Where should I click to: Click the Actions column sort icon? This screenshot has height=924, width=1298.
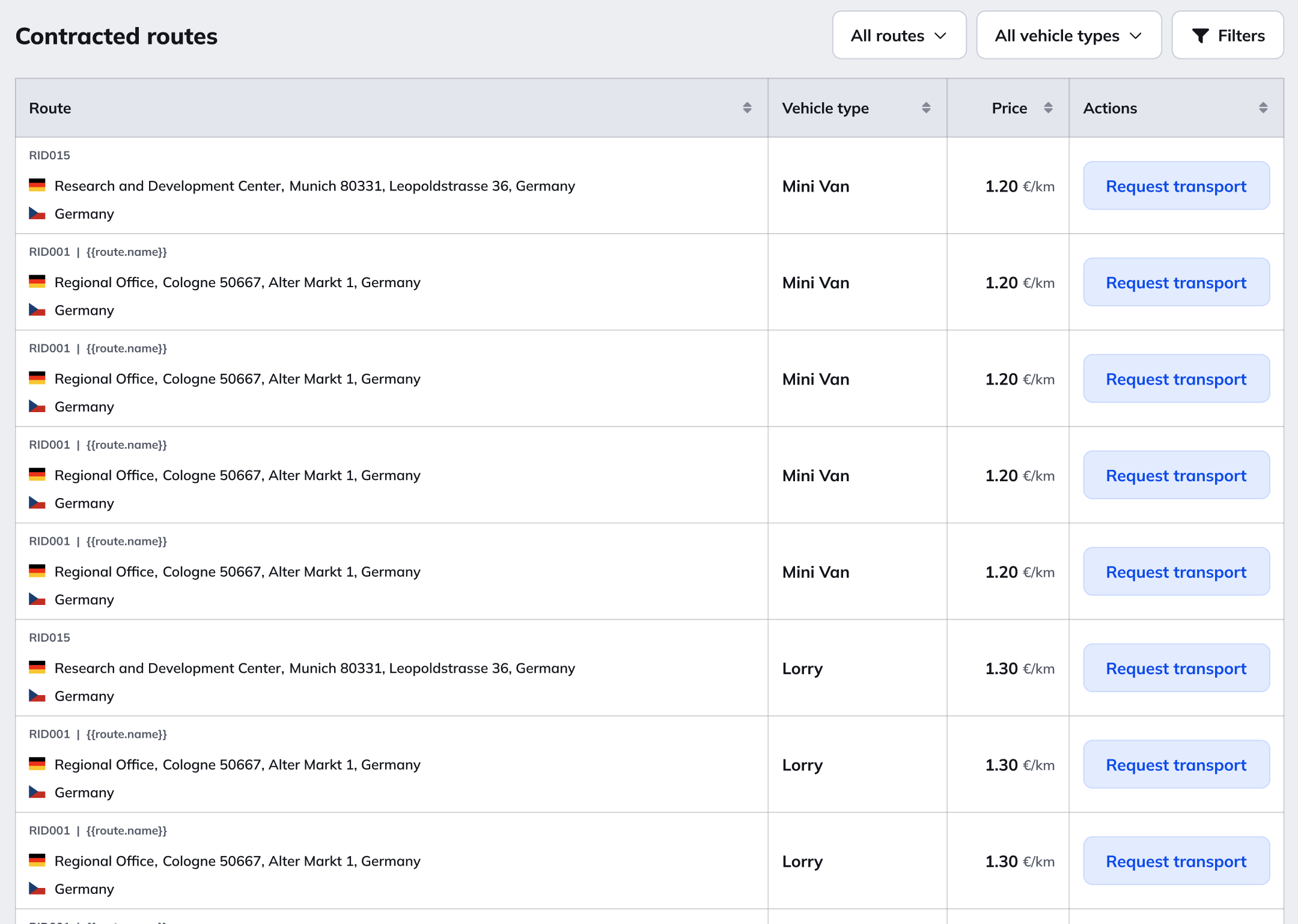coord(1263,108)
